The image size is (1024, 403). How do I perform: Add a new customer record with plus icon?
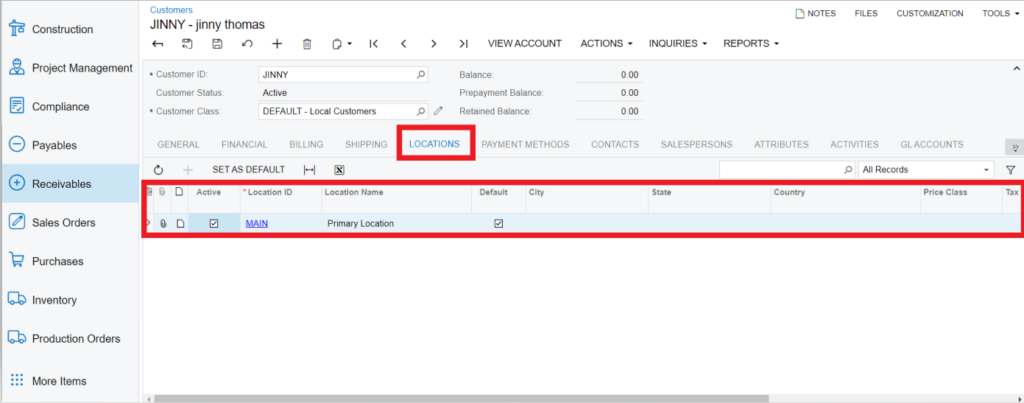point(277,44)
